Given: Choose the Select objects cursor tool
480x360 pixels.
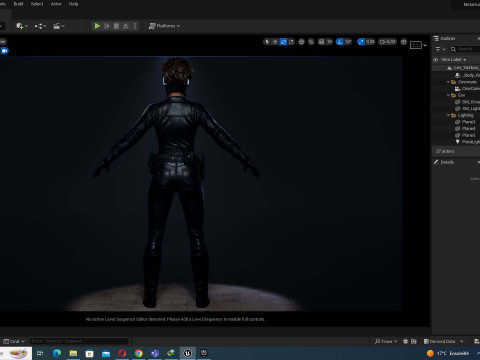Looking at the screenshot, I should pyautogui.click(x=267, y=42).
